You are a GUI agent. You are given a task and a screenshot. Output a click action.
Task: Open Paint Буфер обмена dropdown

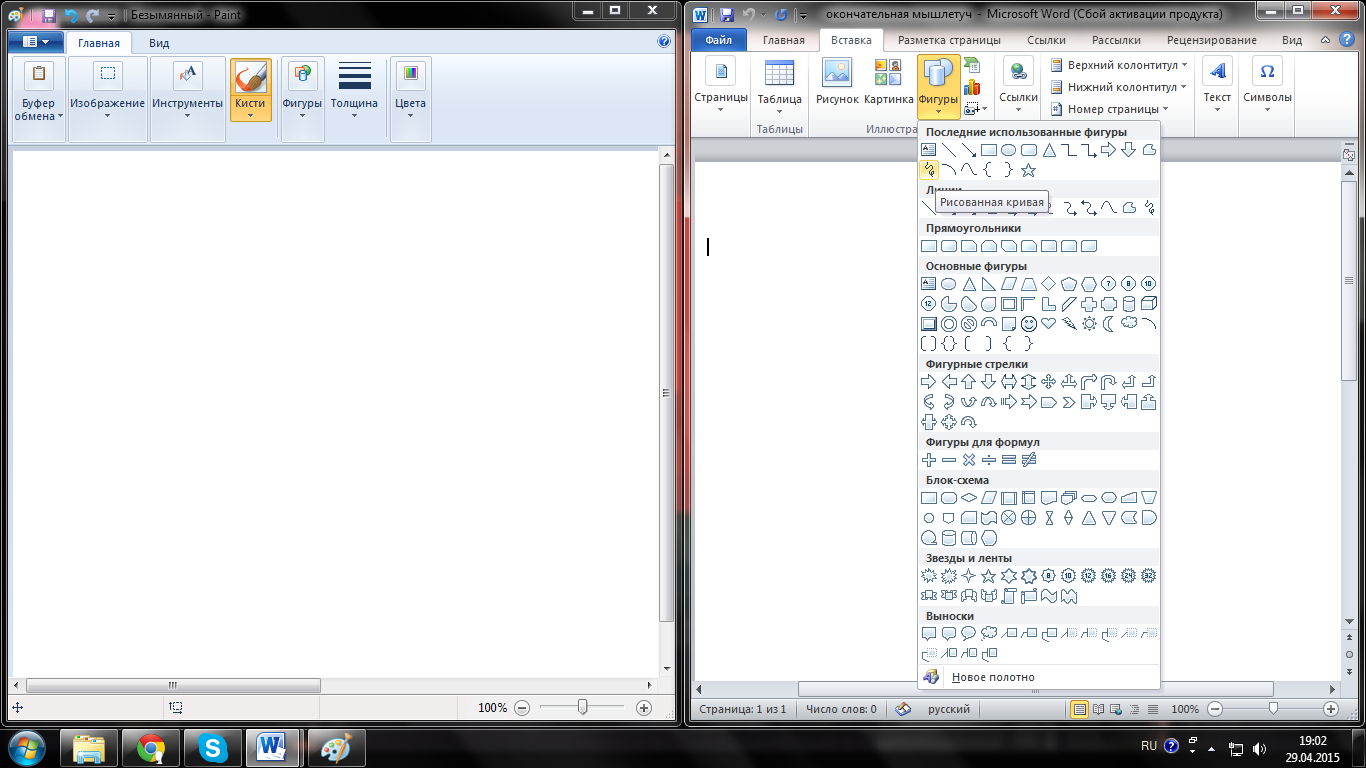[x=39, y=98]
